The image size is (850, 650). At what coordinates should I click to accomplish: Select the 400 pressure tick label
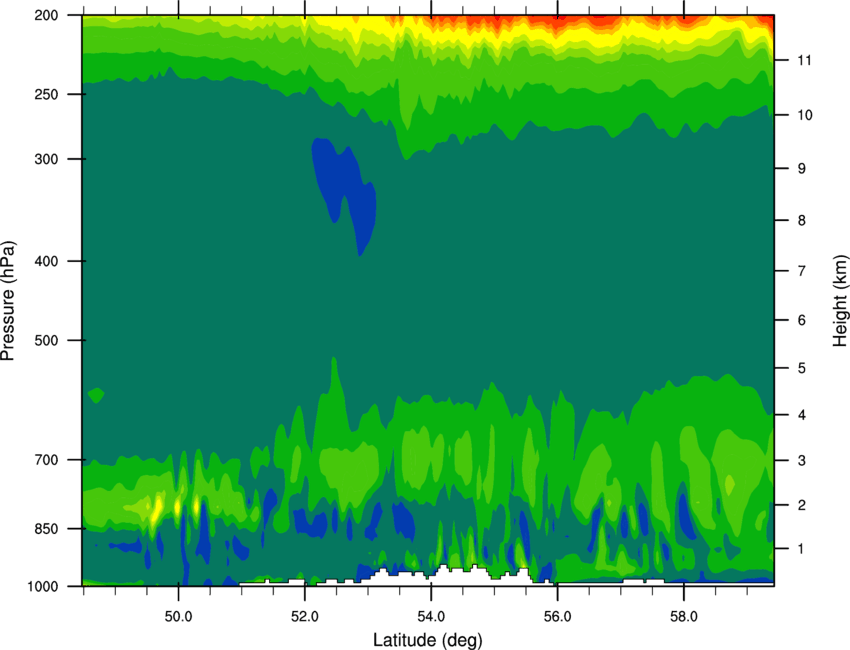pos(47,261)
